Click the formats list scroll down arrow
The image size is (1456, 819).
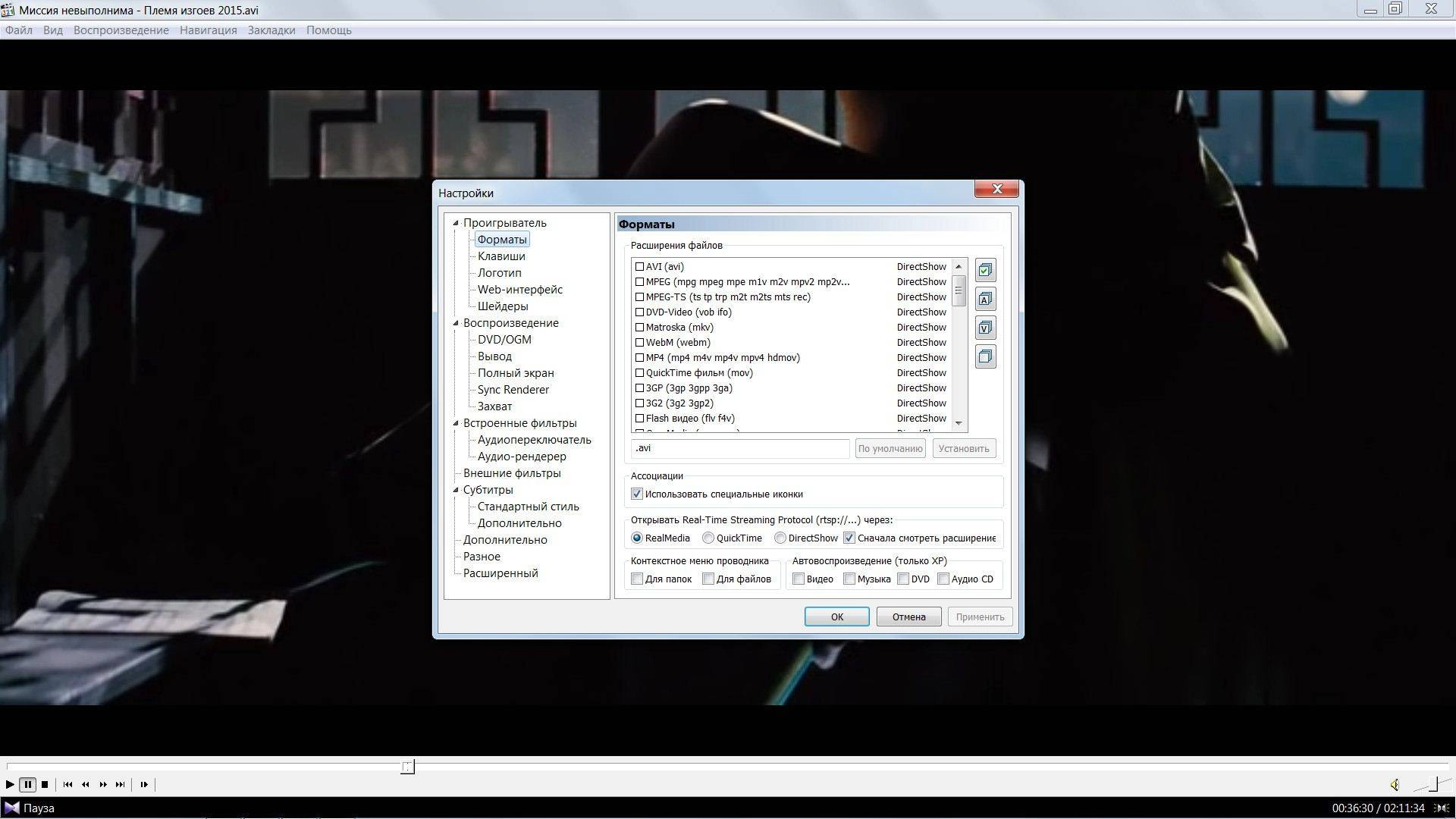point(959,423)
